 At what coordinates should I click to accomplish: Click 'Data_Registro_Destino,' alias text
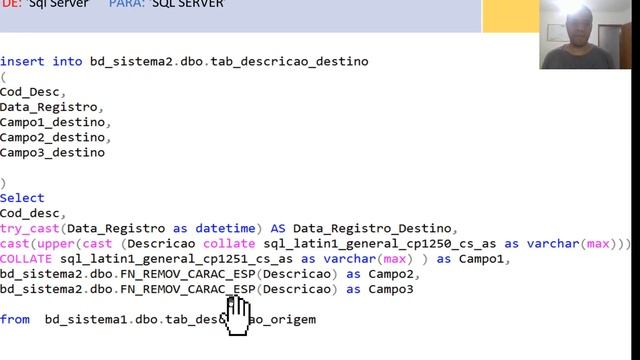[x=376, y=229]
